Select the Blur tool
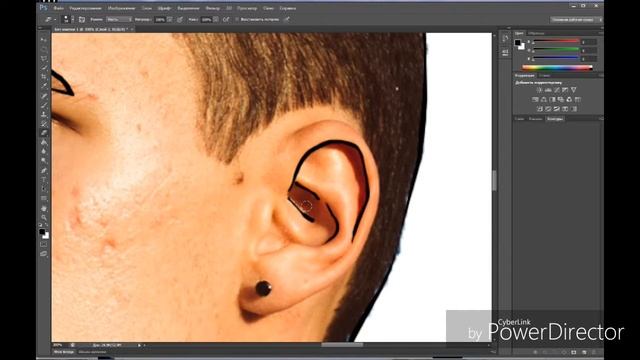Viewport: 640px width, 360px height. coord(44,151)
